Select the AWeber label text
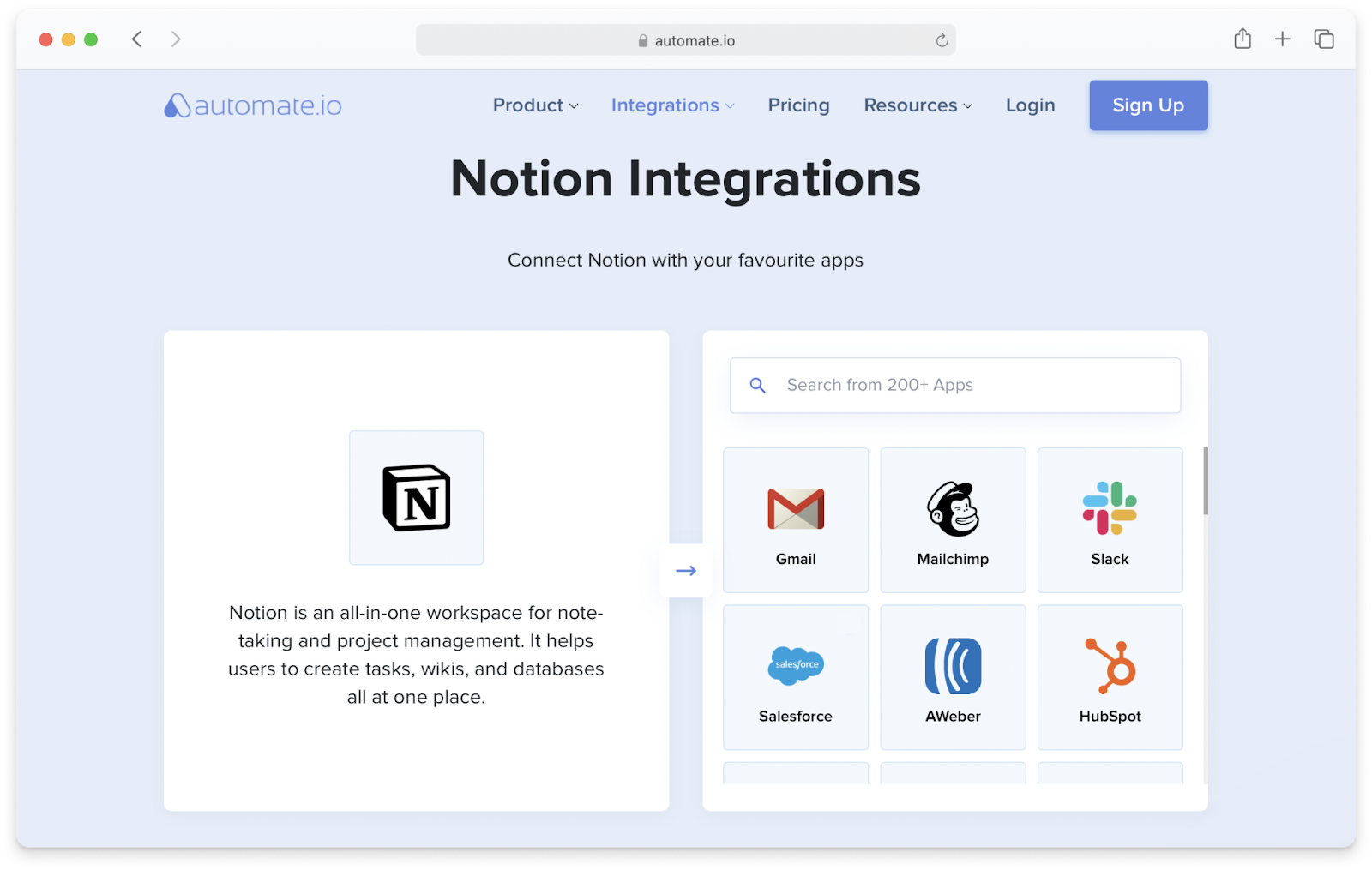 click(953, 716)
